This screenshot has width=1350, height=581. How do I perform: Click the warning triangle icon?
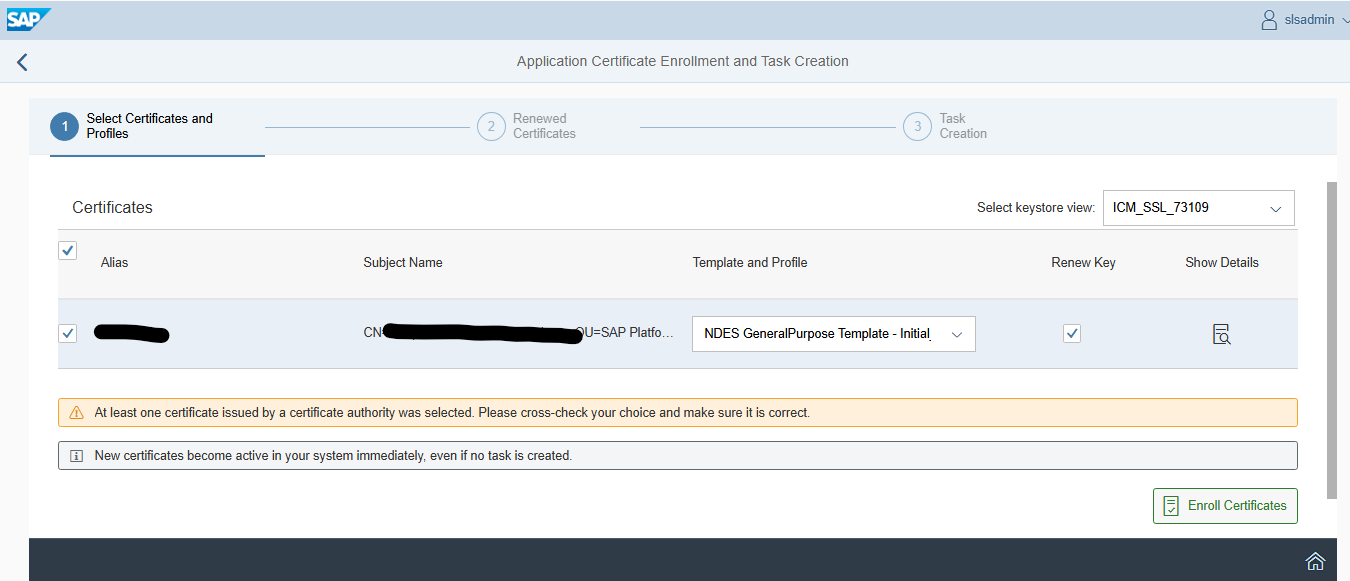pyautogui.click(x=77, y=412)
